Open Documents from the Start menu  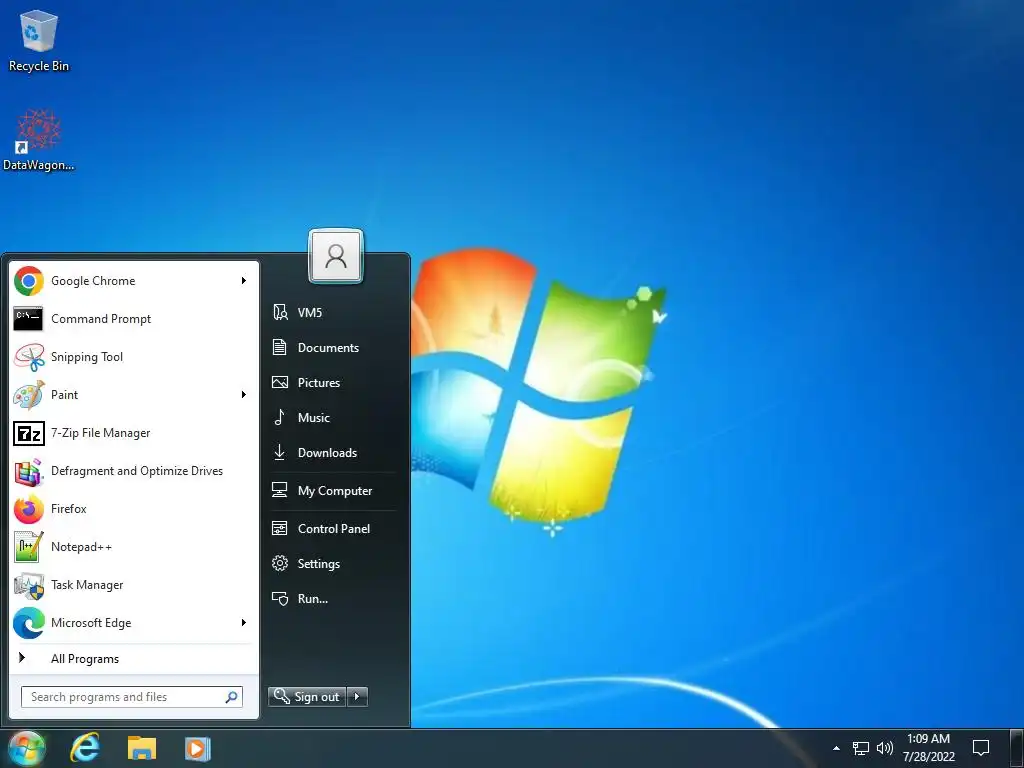pyautogui.click(x=334, y=347)
